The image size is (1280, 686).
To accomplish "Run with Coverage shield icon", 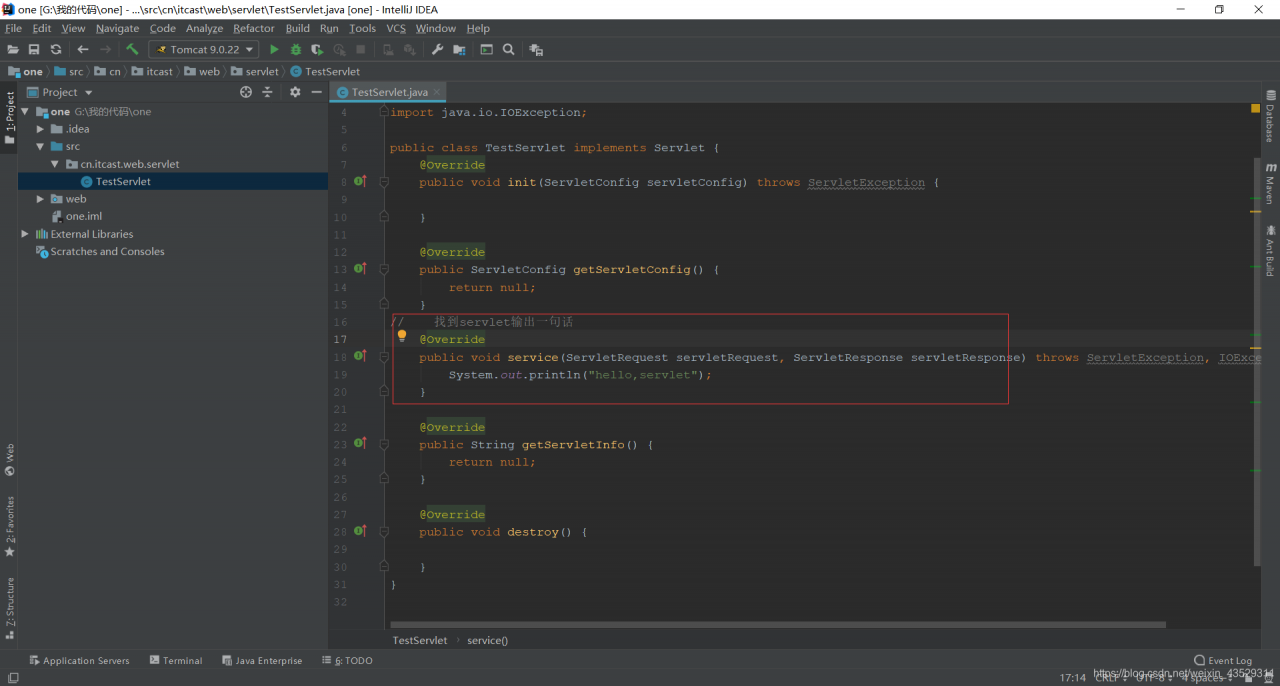I will click(x=317, y=49).
